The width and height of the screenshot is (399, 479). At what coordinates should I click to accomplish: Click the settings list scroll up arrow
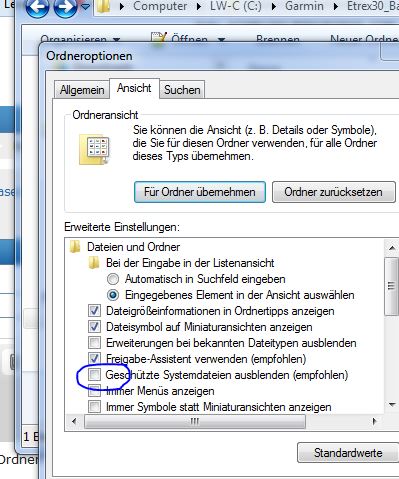(392, 248)
